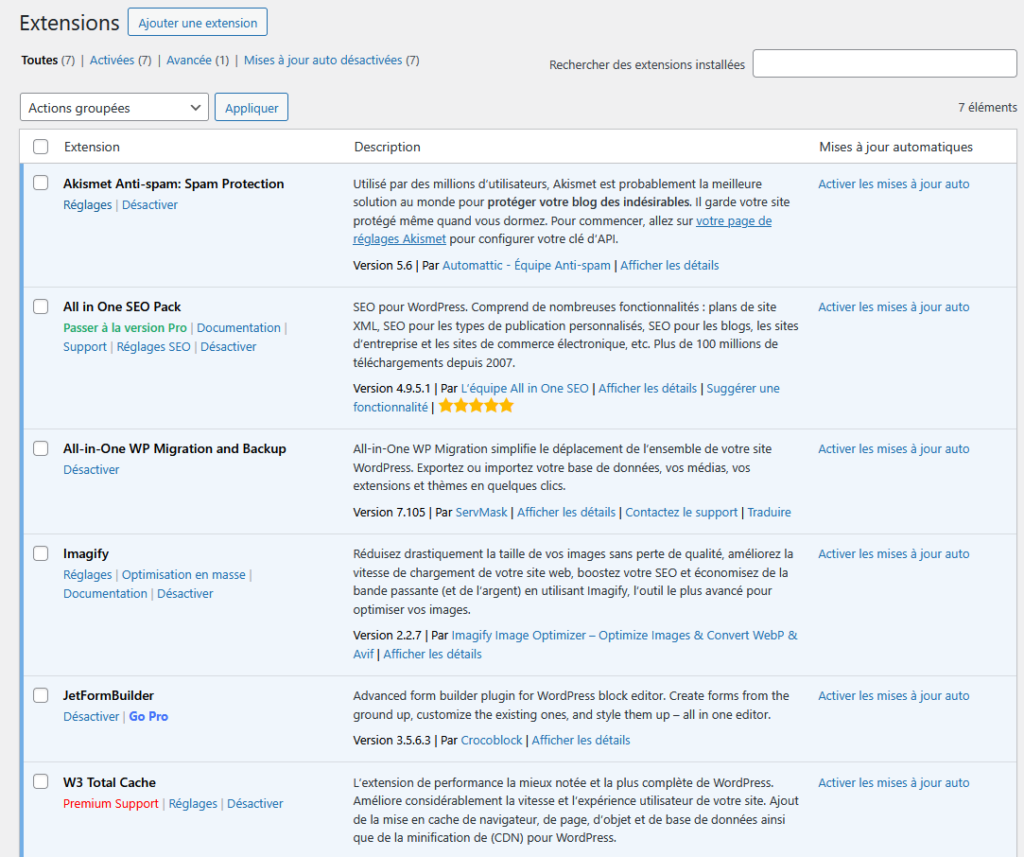Tick the Imagify row checkbox
Screen dimensions: 1024x857
[40, 553]
